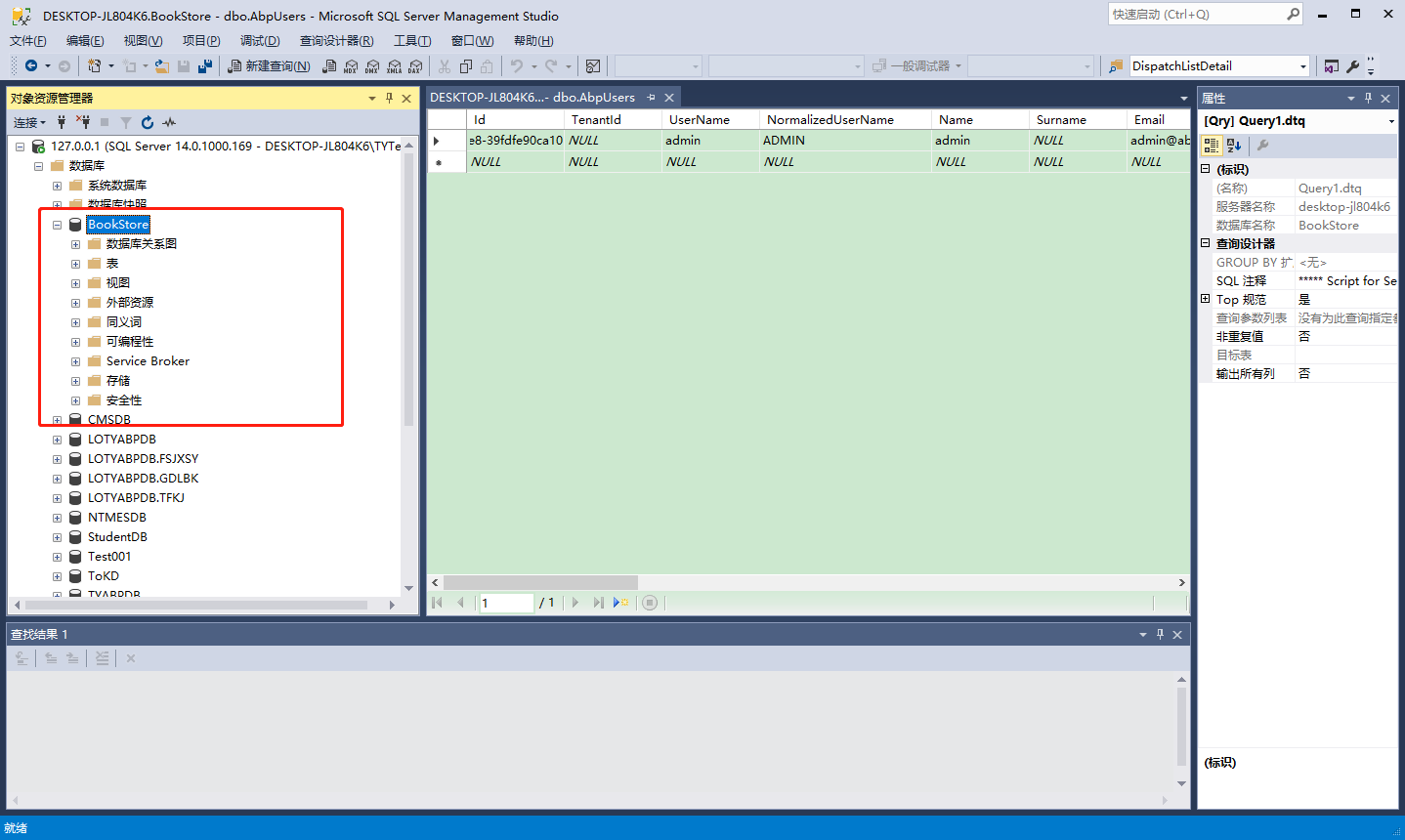Viewport: 1405px width, 840px height.
Task: Select the BookStore database node
Action: (118, 225)
